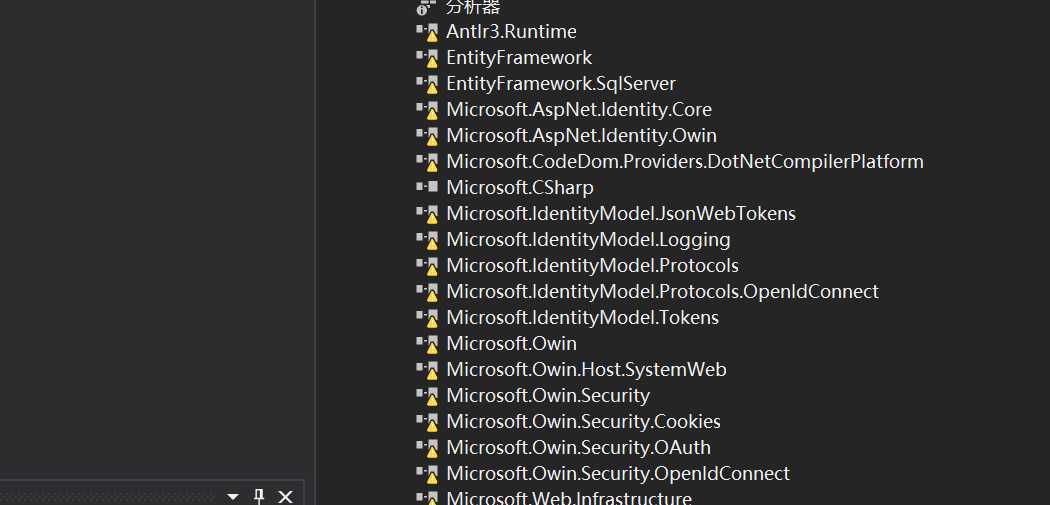Click the Microsoft.Owin.Security.OAuth reference icon
The height and width of the screenshot is (505, 1050).
tap(427, 448)
